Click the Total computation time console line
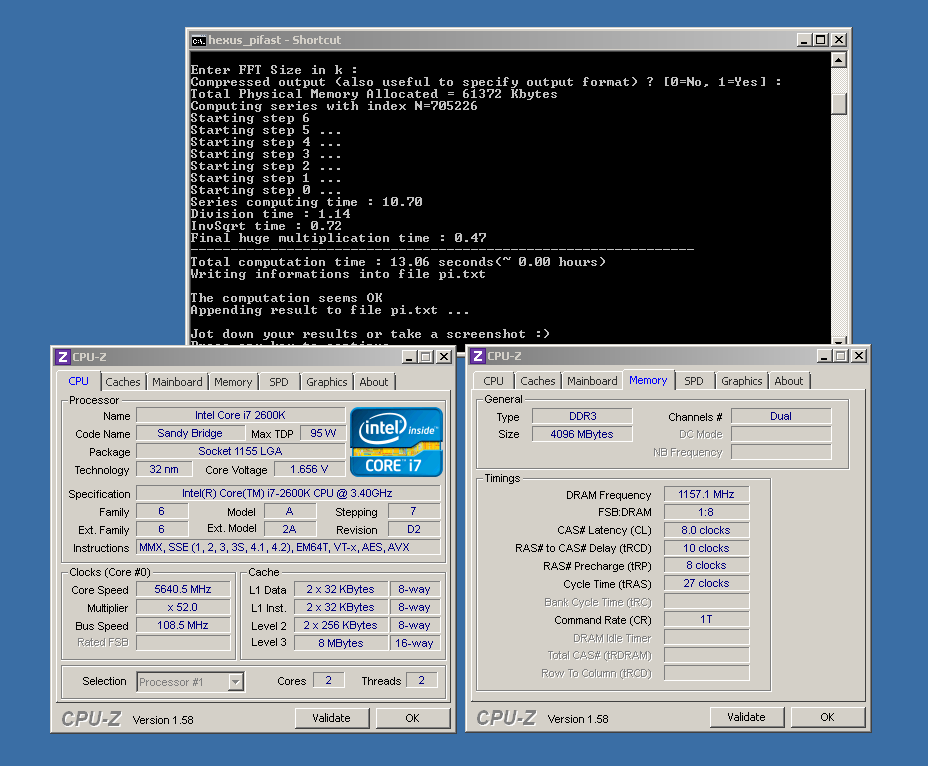928x766 pixels. 398,262
